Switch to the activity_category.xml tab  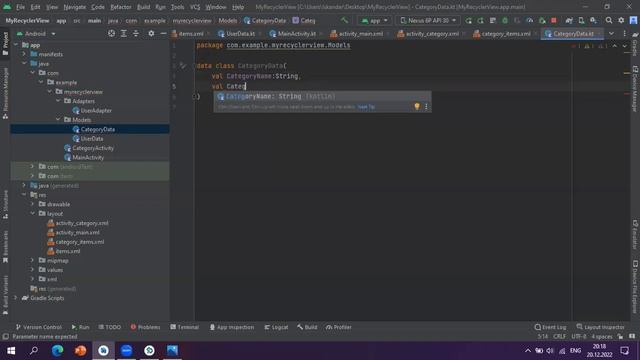coord(432,33)
